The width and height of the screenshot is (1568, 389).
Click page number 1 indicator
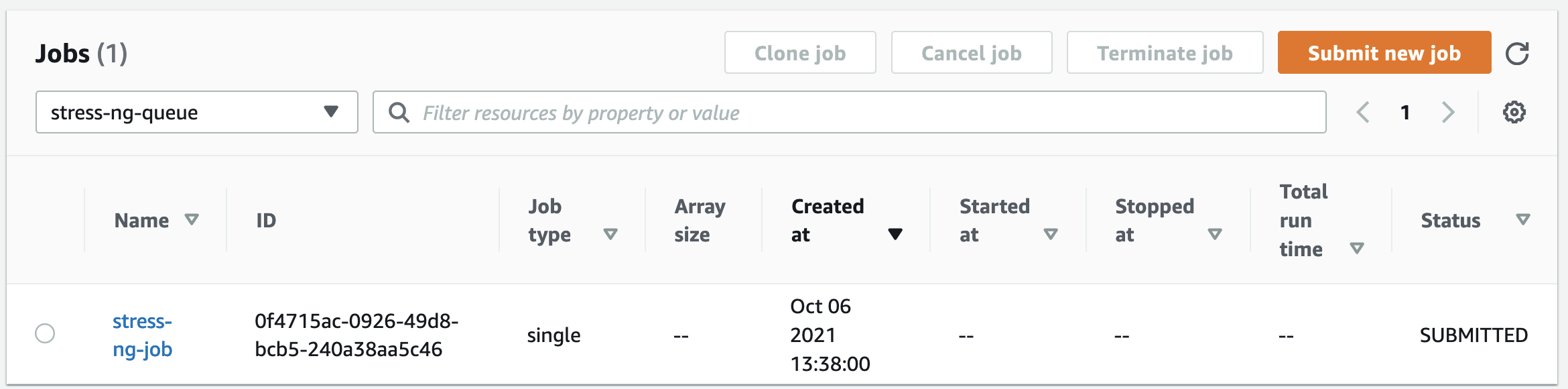1405,112
